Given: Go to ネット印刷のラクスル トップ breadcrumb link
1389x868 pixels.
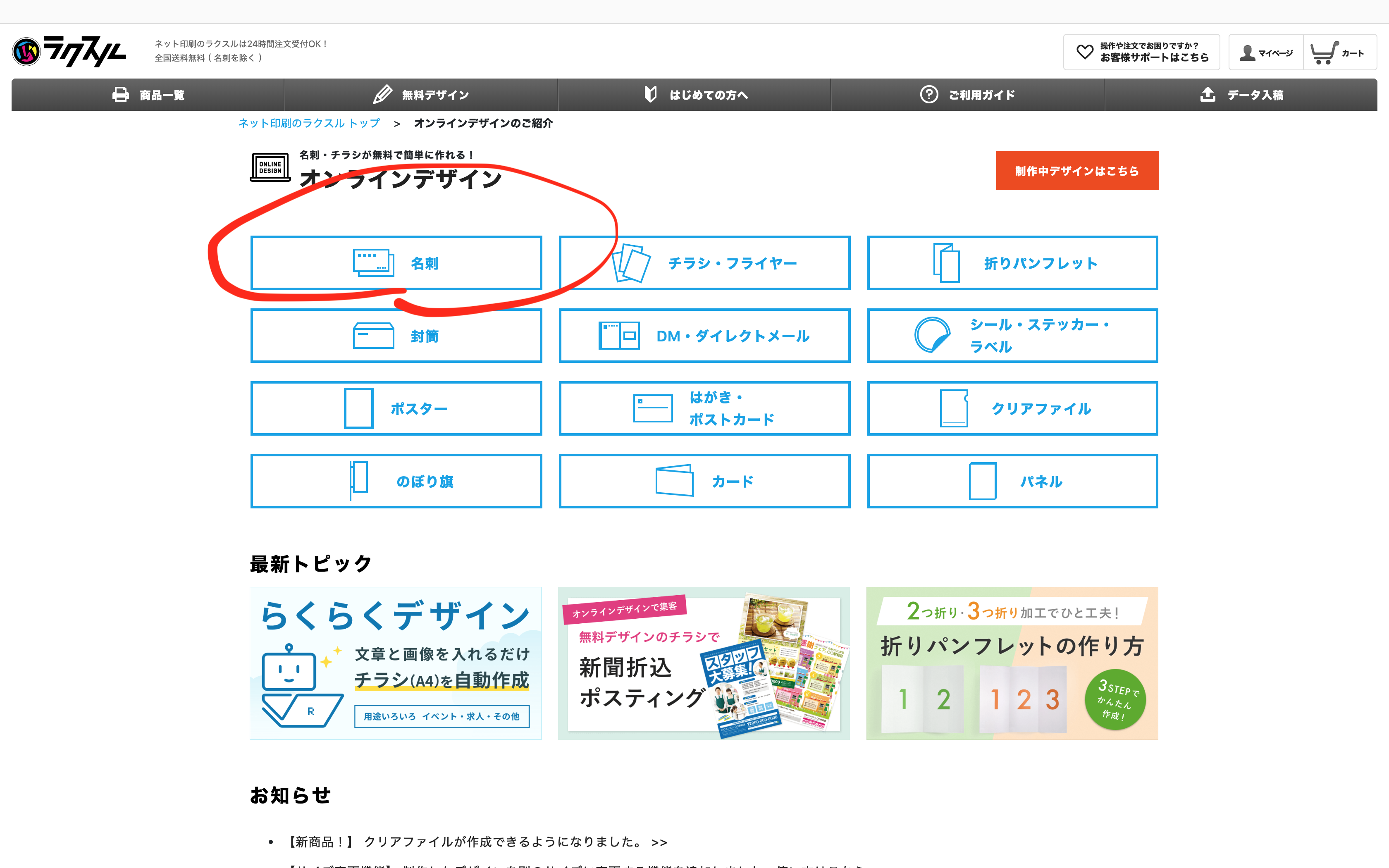Looking at the screenshot, I should pyautogui.click(x=309, y=124).
